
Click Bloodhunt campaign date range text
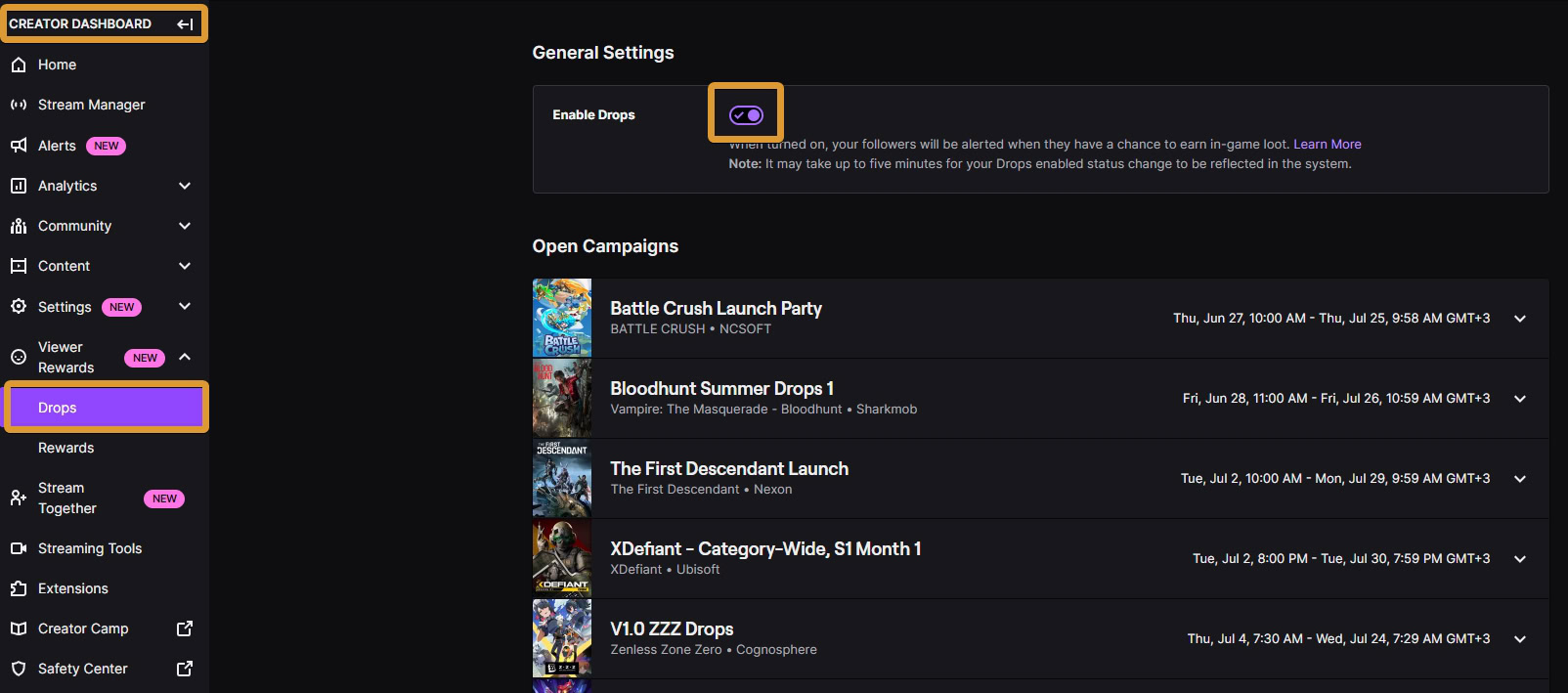coord(1336,399)
